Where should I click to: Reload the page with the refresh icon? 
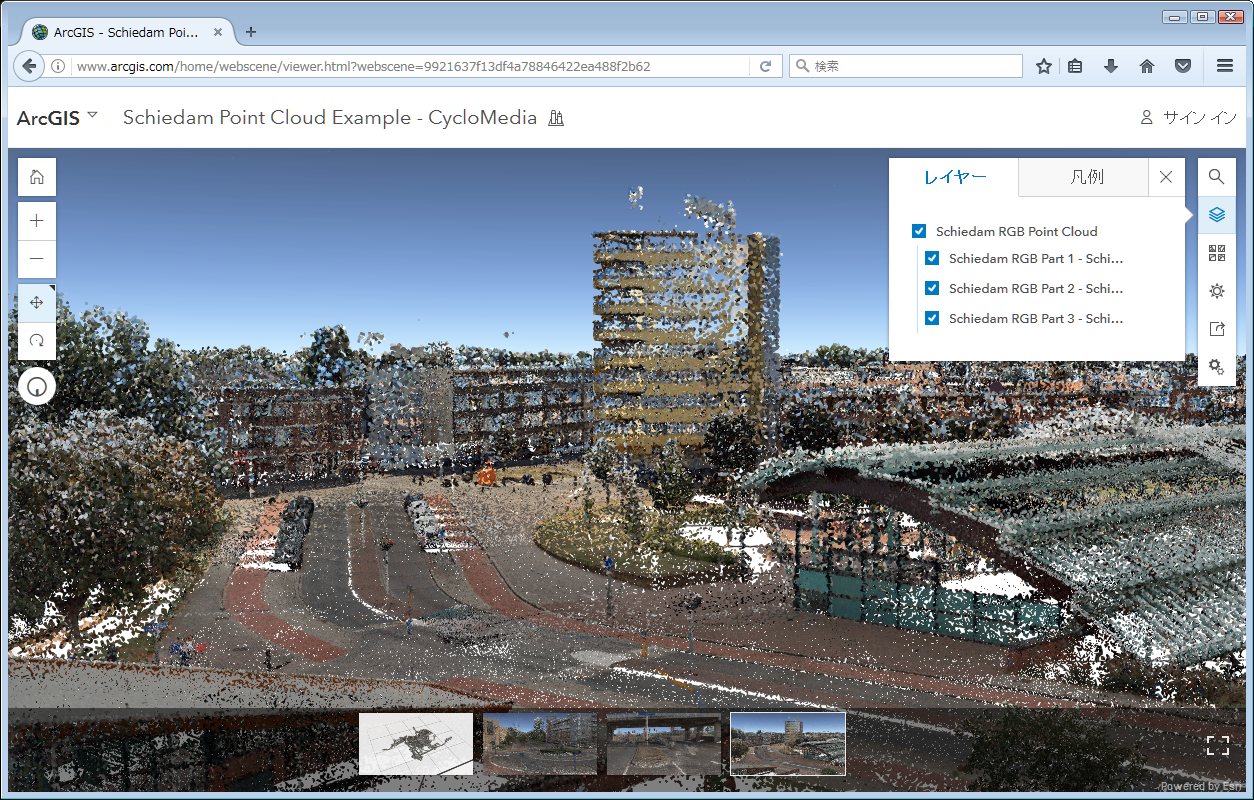click(765, 66)
